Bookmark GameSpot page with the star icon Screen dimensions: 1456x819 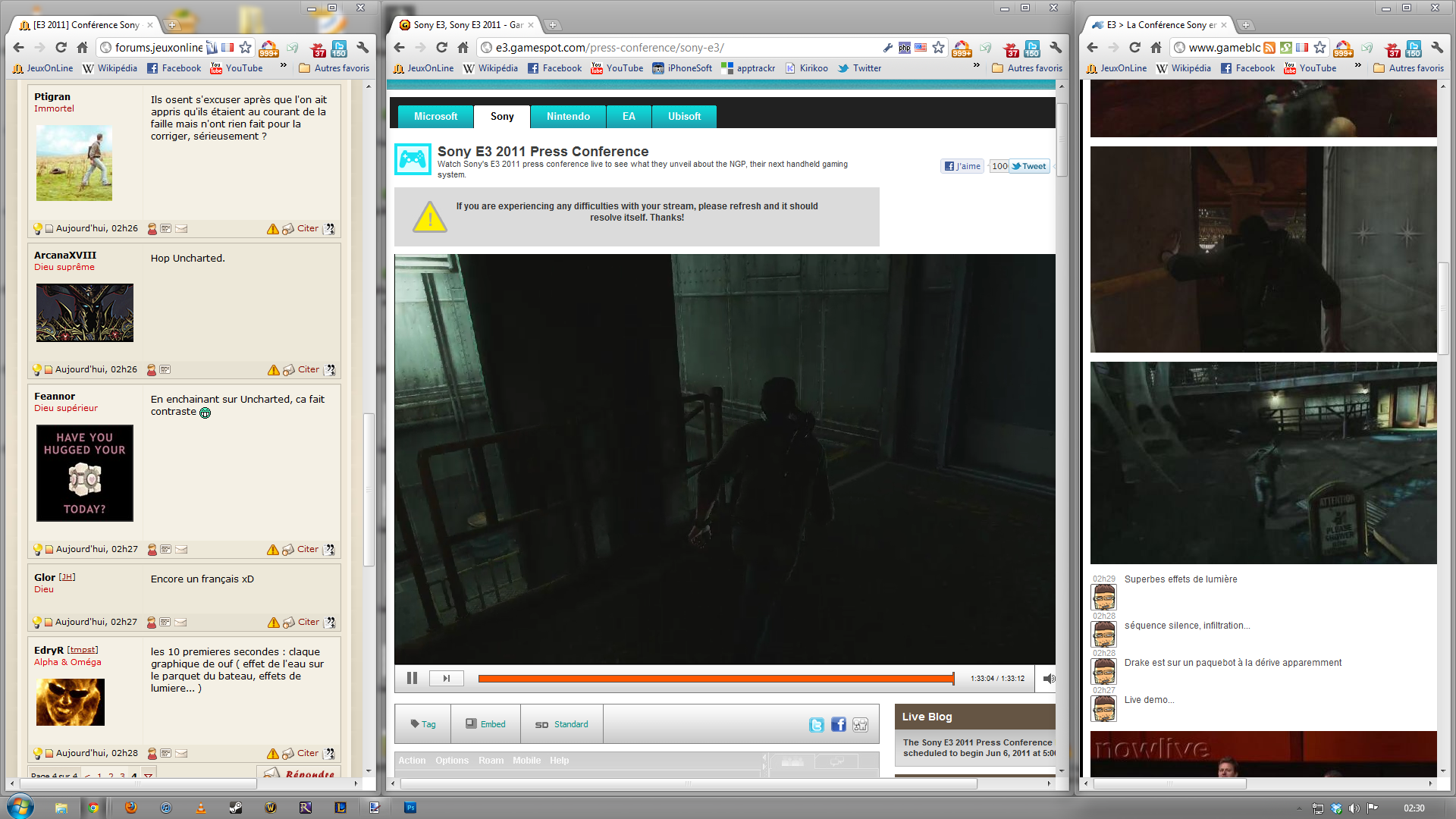click(939, 47)
